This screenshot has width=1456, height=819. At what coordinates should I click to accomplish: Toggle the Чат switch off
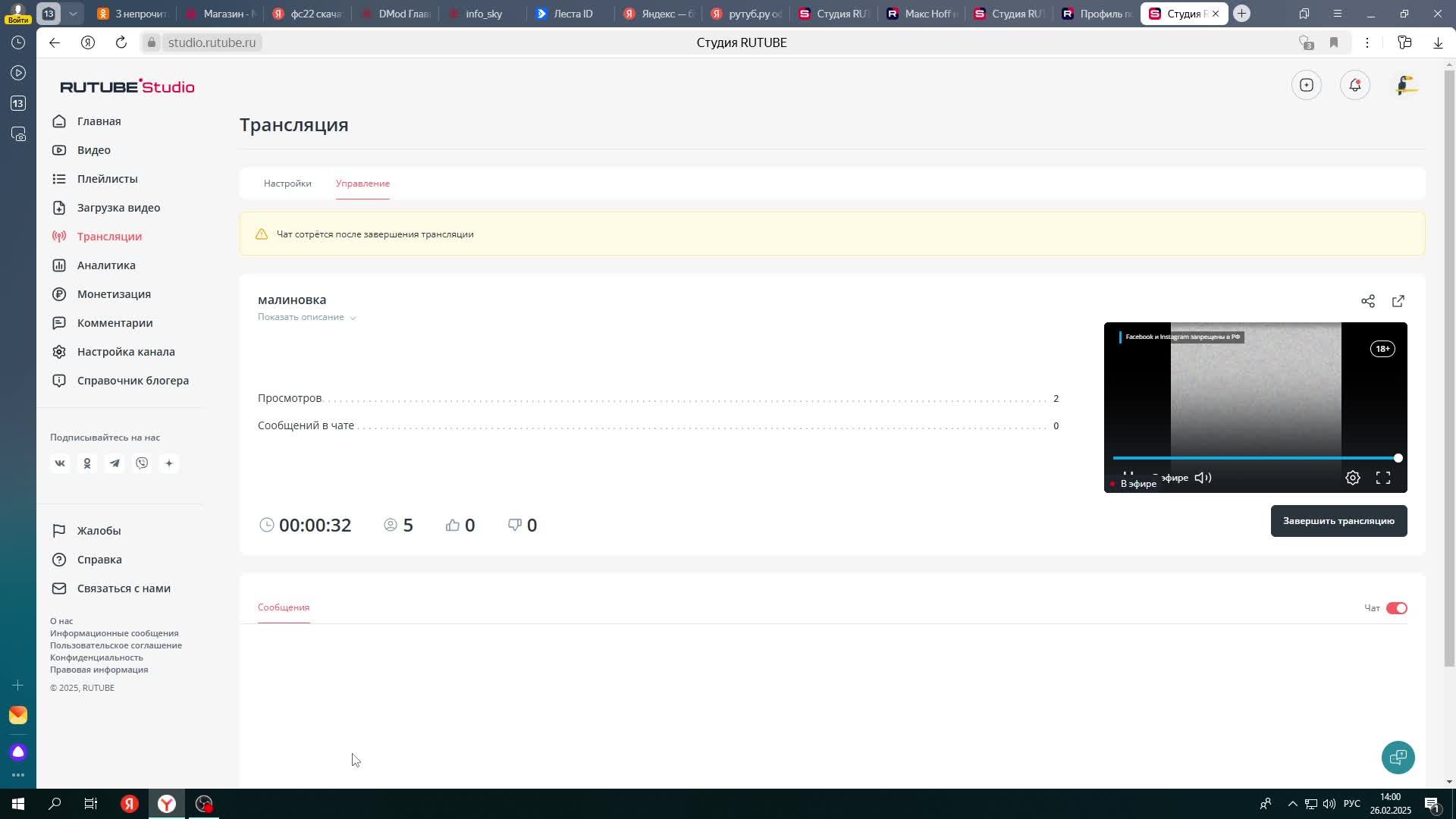(1396, 608)
